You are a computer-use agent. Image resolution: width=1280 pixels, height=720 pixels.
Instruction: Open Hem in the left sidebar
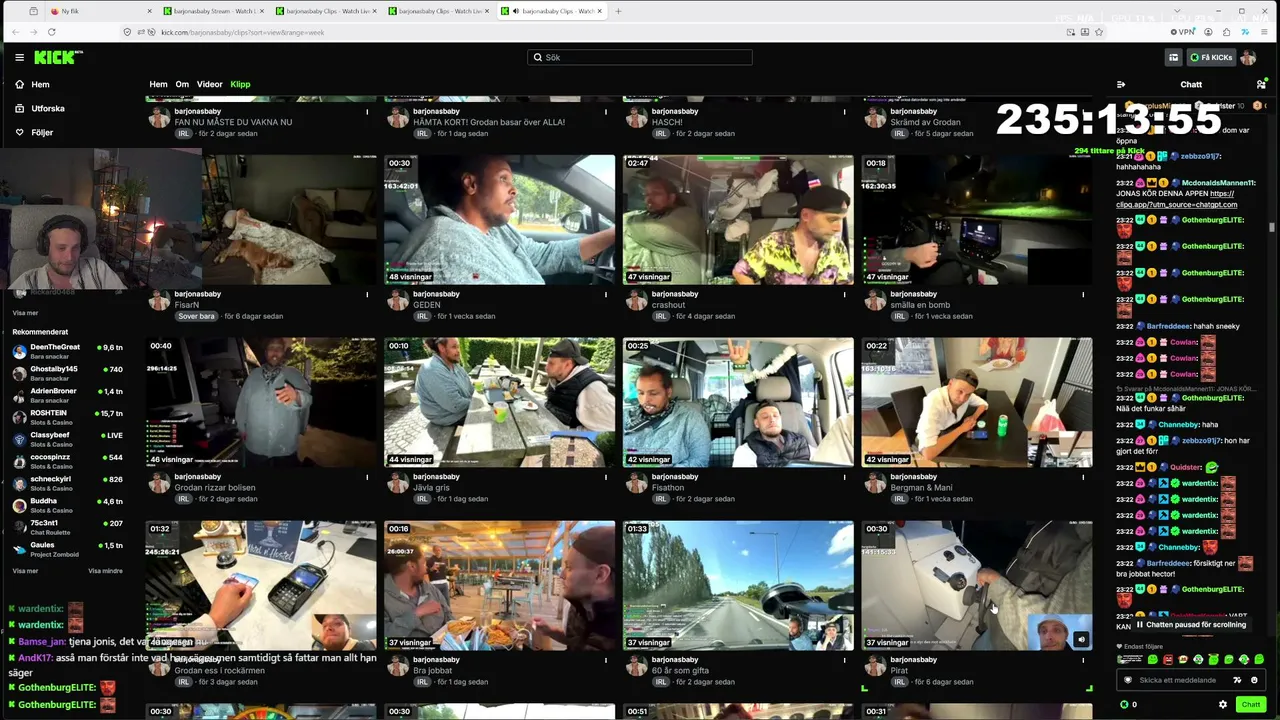coord(40,84)
